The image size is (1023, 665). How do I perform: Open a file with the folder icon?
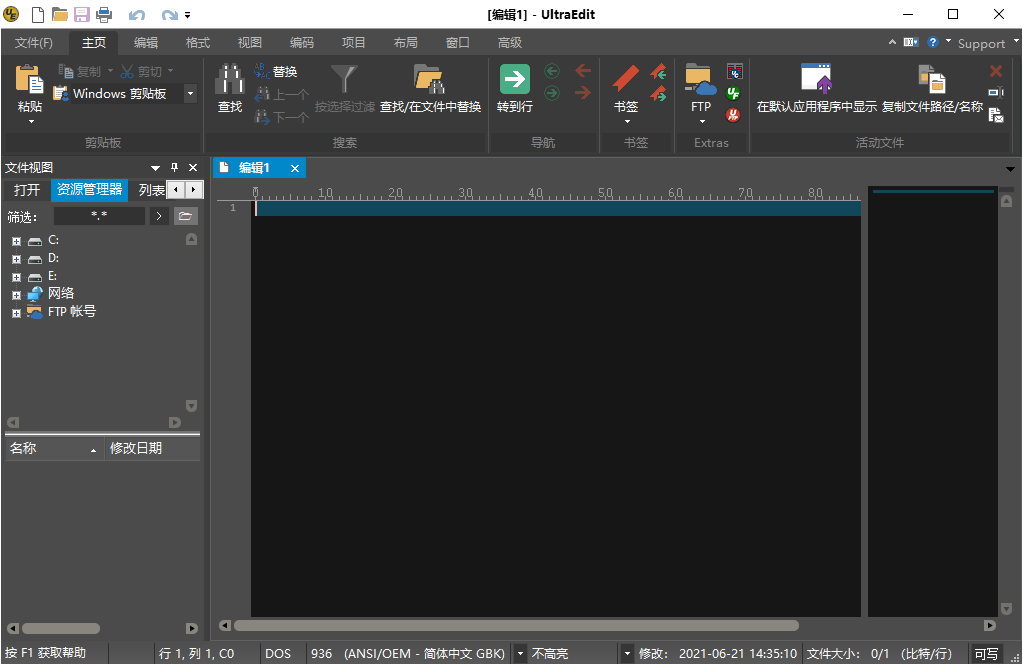(x=60, y=14)
